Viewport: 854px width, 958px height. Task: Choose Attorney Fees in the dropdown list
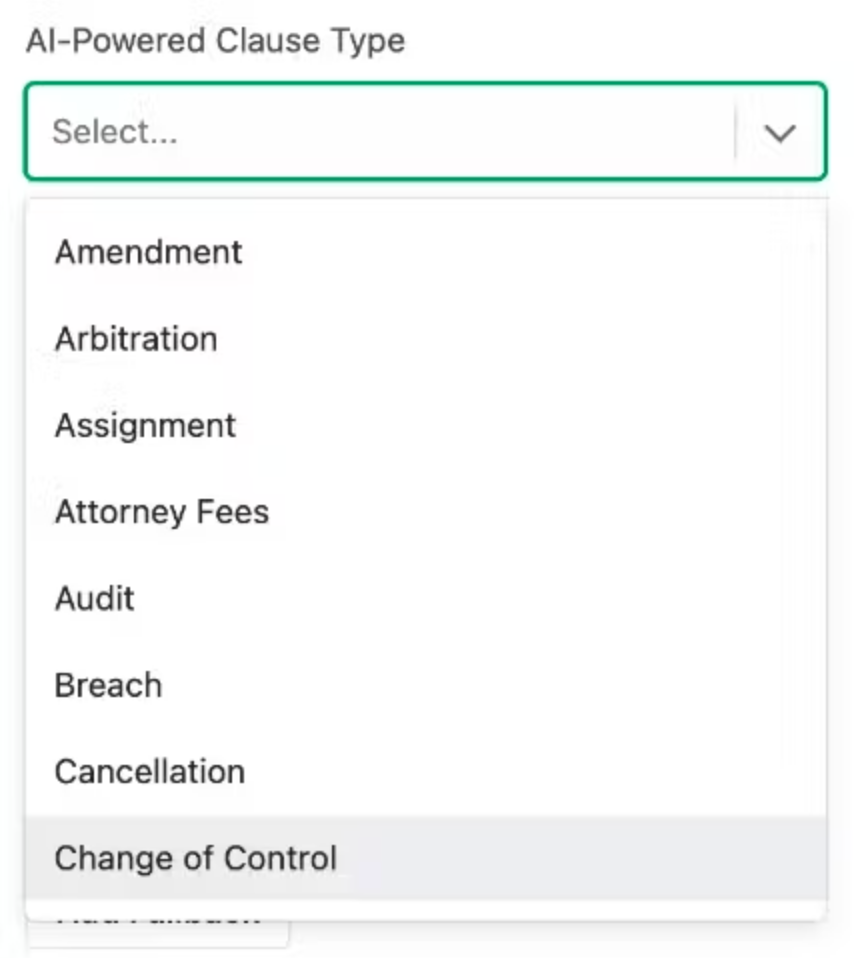426,511
